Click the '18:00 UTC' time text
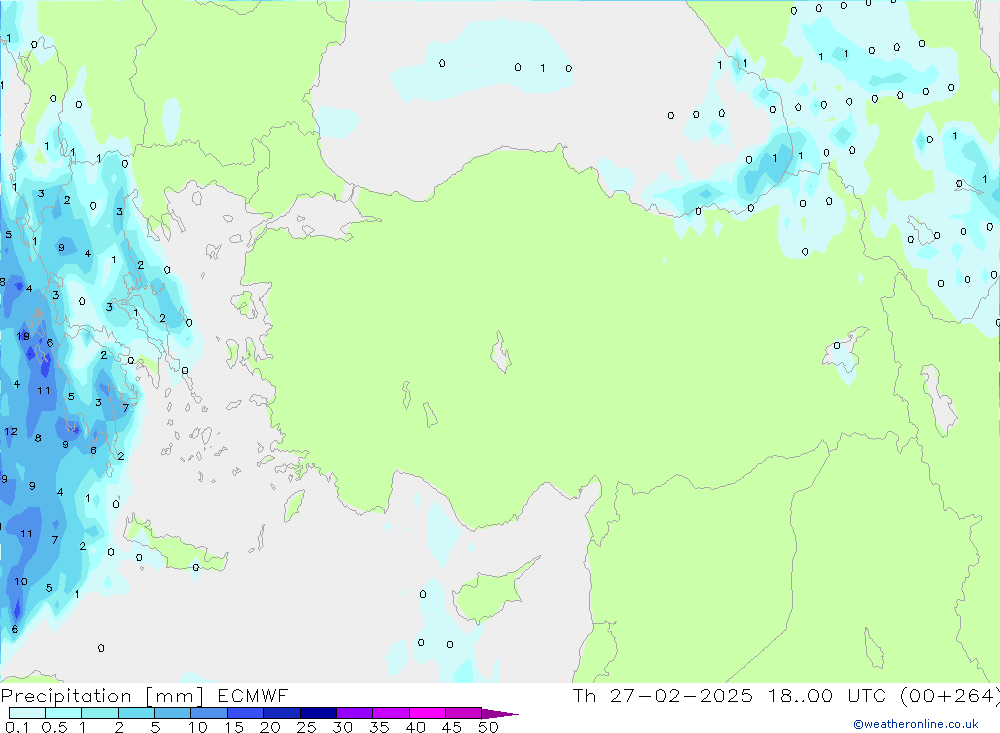 (x=827, y=696)
